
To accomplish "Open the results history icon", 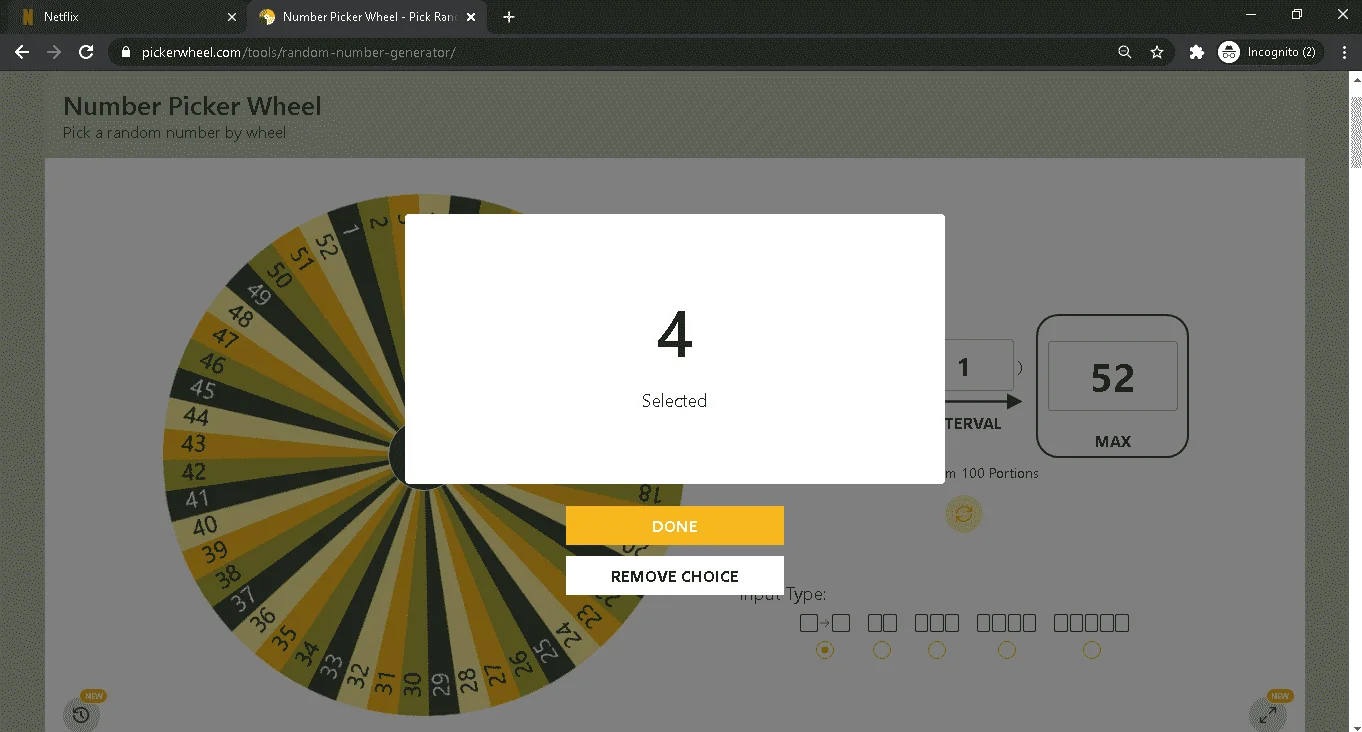I will 81,714.
